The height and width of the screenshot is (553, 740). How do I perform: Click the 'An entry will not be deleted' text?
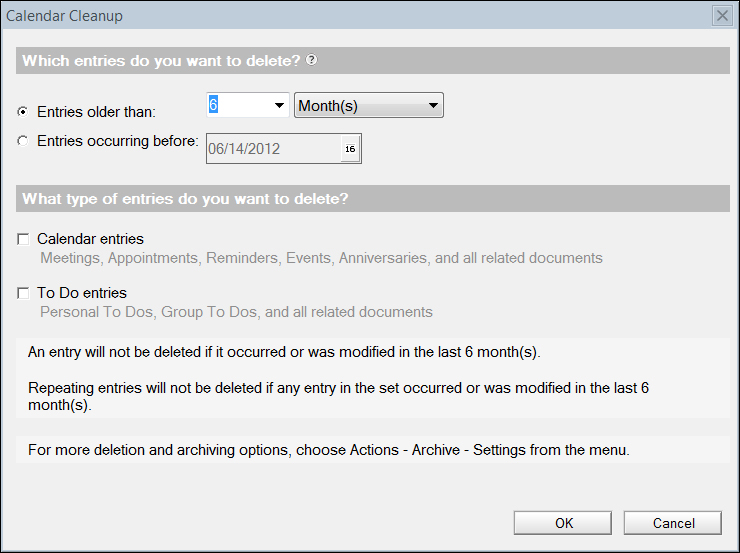(284, 352)
